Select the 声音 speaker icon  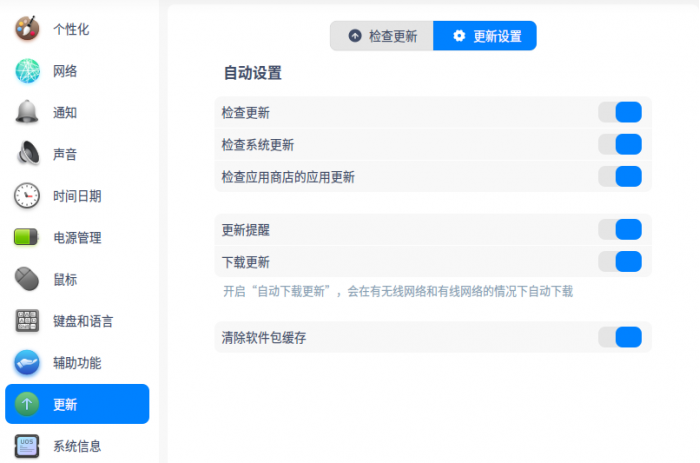tap(28, 154)
